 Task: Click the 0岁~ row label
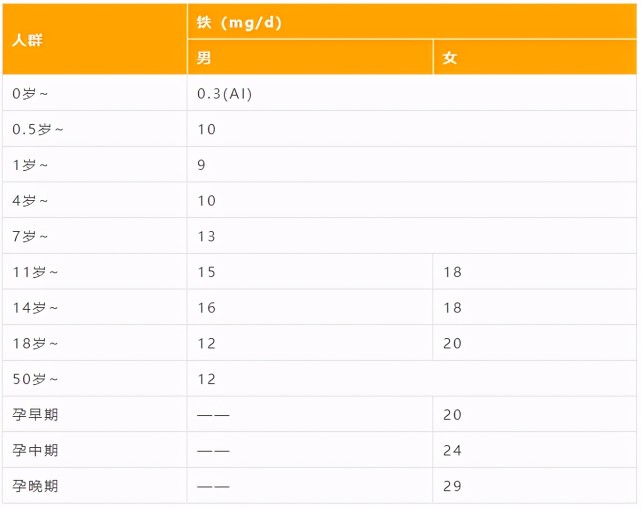coord(30,94)
